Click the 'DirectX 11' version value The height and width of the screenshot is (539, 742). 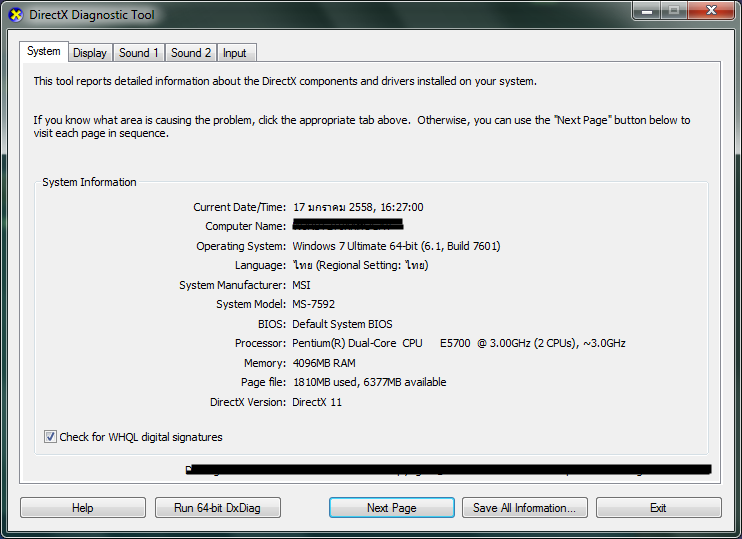pos(317,402)
